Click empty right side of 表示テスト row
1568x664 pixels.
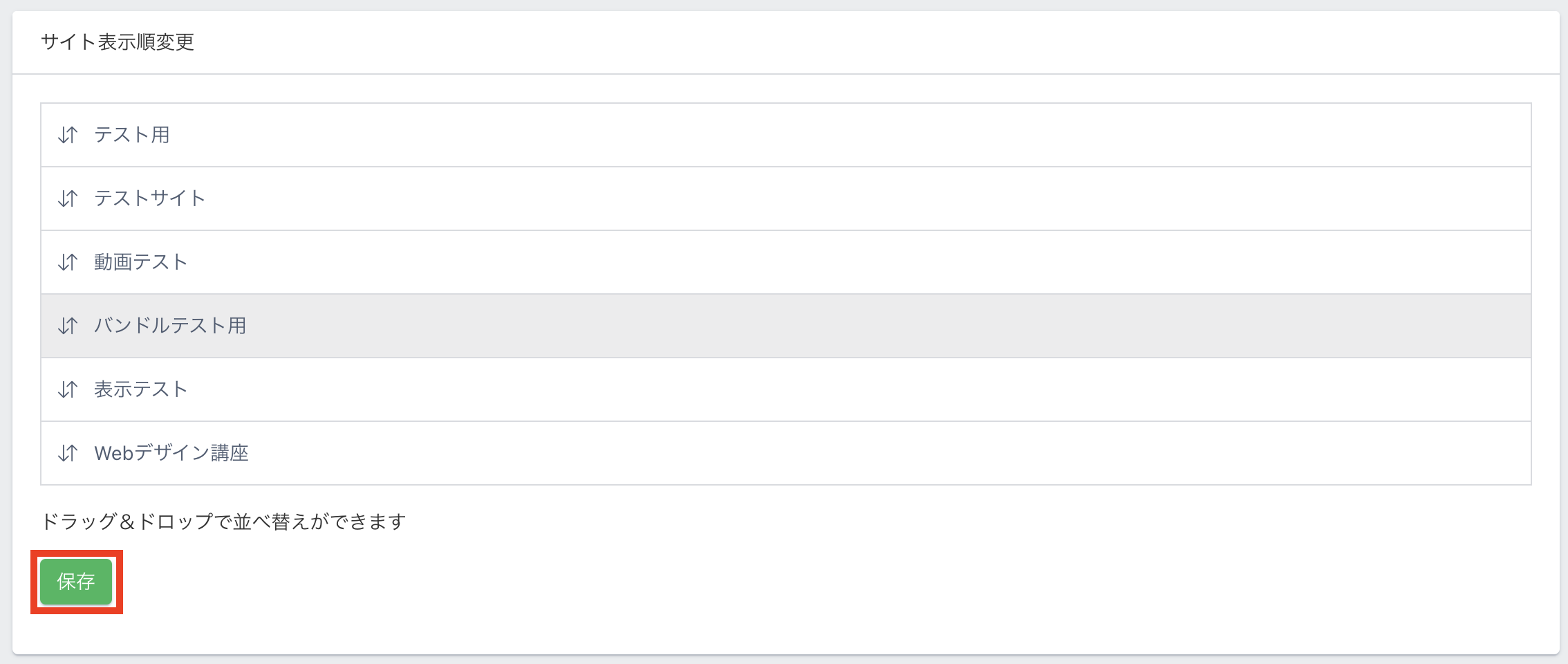[x=968, y=389]
